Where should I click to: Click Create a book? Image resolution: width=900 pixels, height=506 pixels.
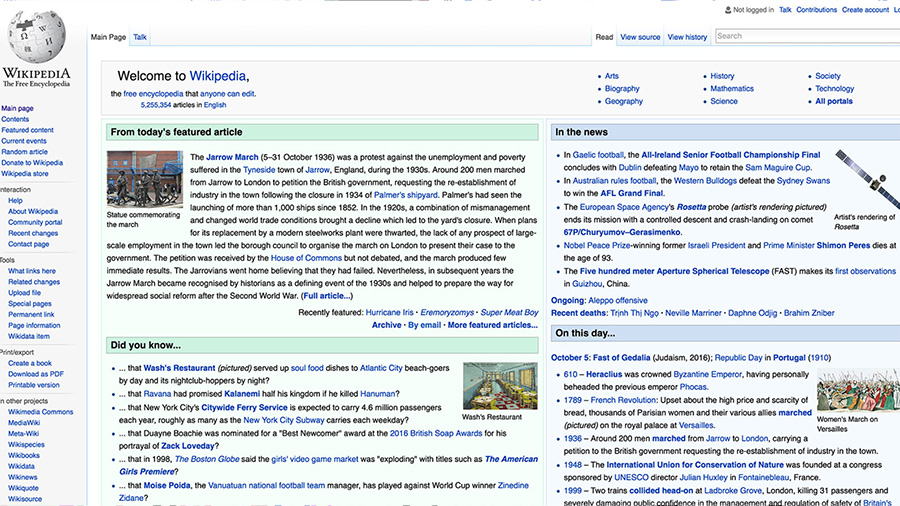coord(30,363)
